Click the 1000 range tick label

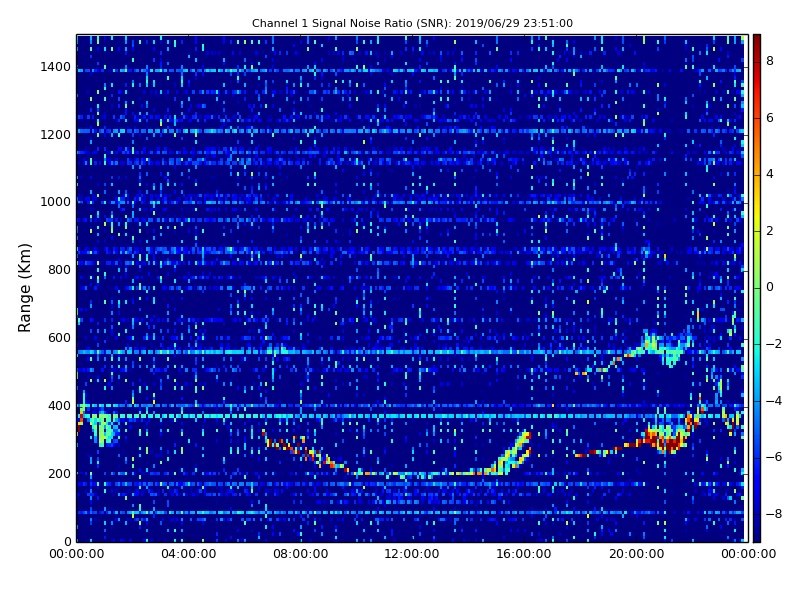pos(56,202)
